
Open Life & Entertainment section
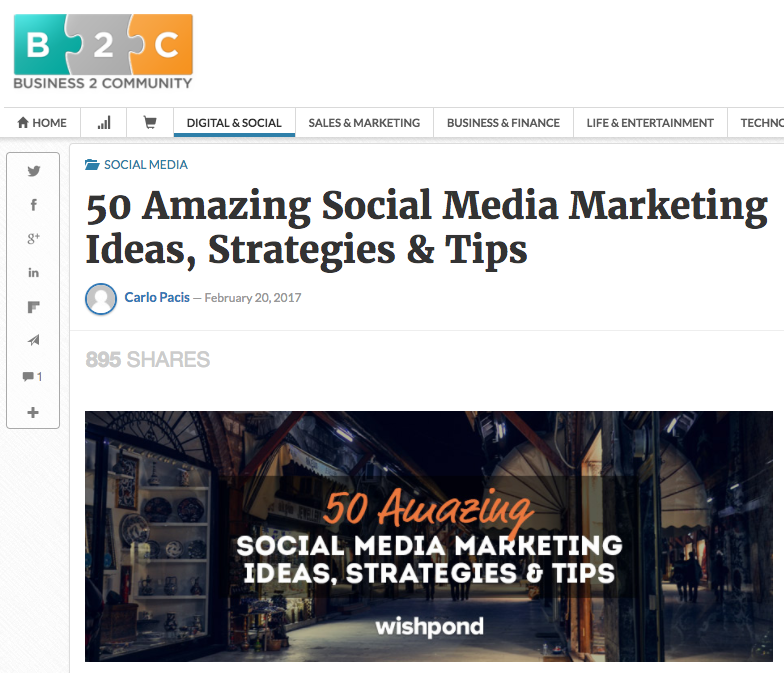click(650, 122)
